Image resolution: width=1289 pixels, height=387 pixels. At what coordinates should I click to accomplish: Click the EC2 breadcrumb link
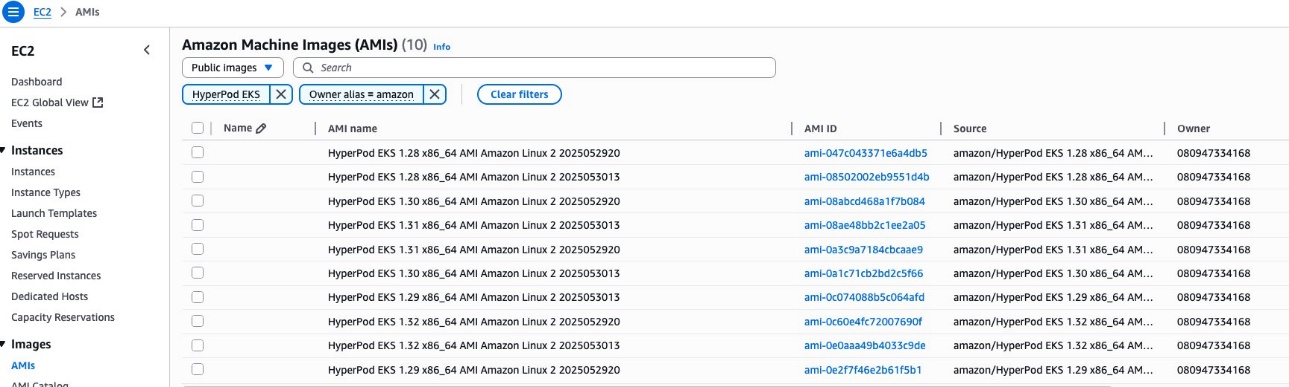42,11
